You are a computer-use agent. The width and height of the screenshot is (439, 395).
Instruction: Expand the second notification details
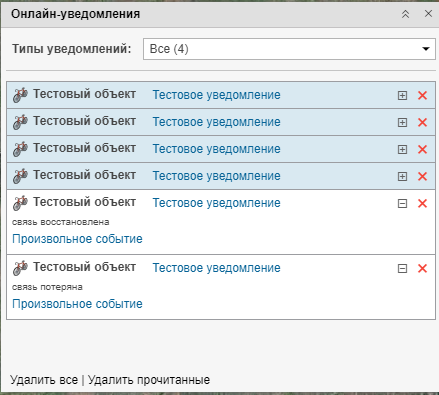(402, 123)
